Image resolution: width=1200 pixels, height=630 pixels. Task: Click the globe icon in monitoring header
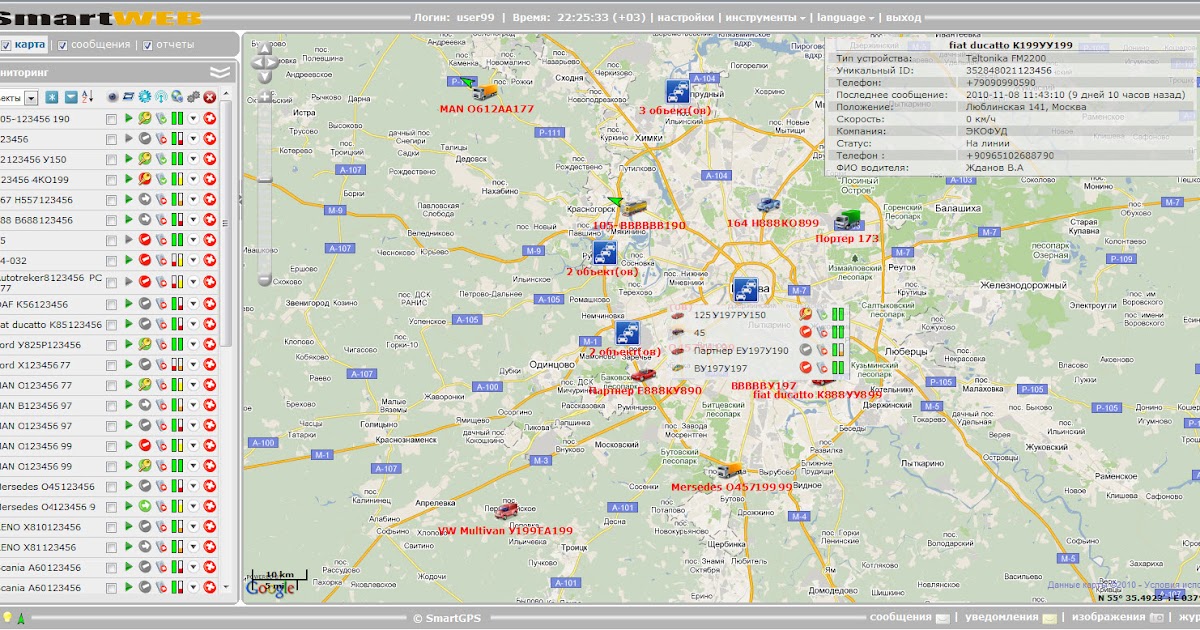coord(176,97)
